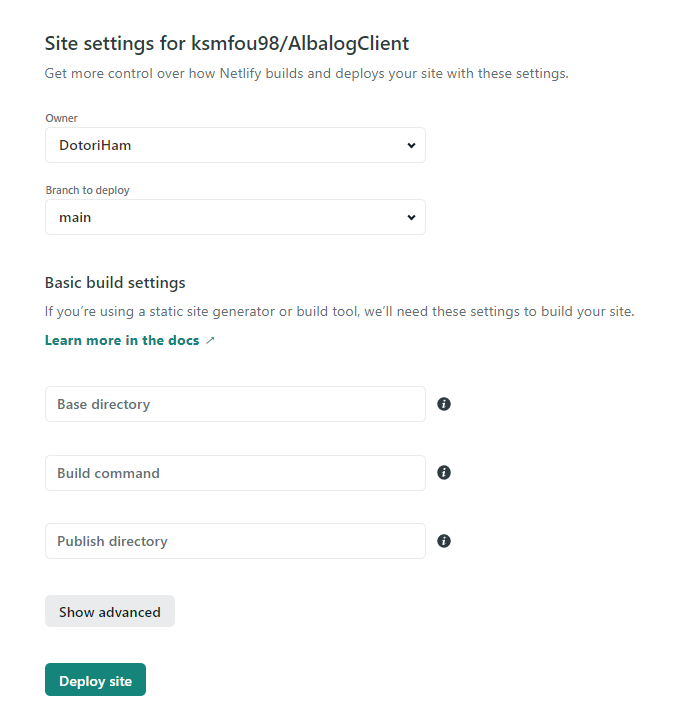This screenshot has width=694, height=727.
Task: Click the Netlify builds and deploys description text
Action: point(306,74)
